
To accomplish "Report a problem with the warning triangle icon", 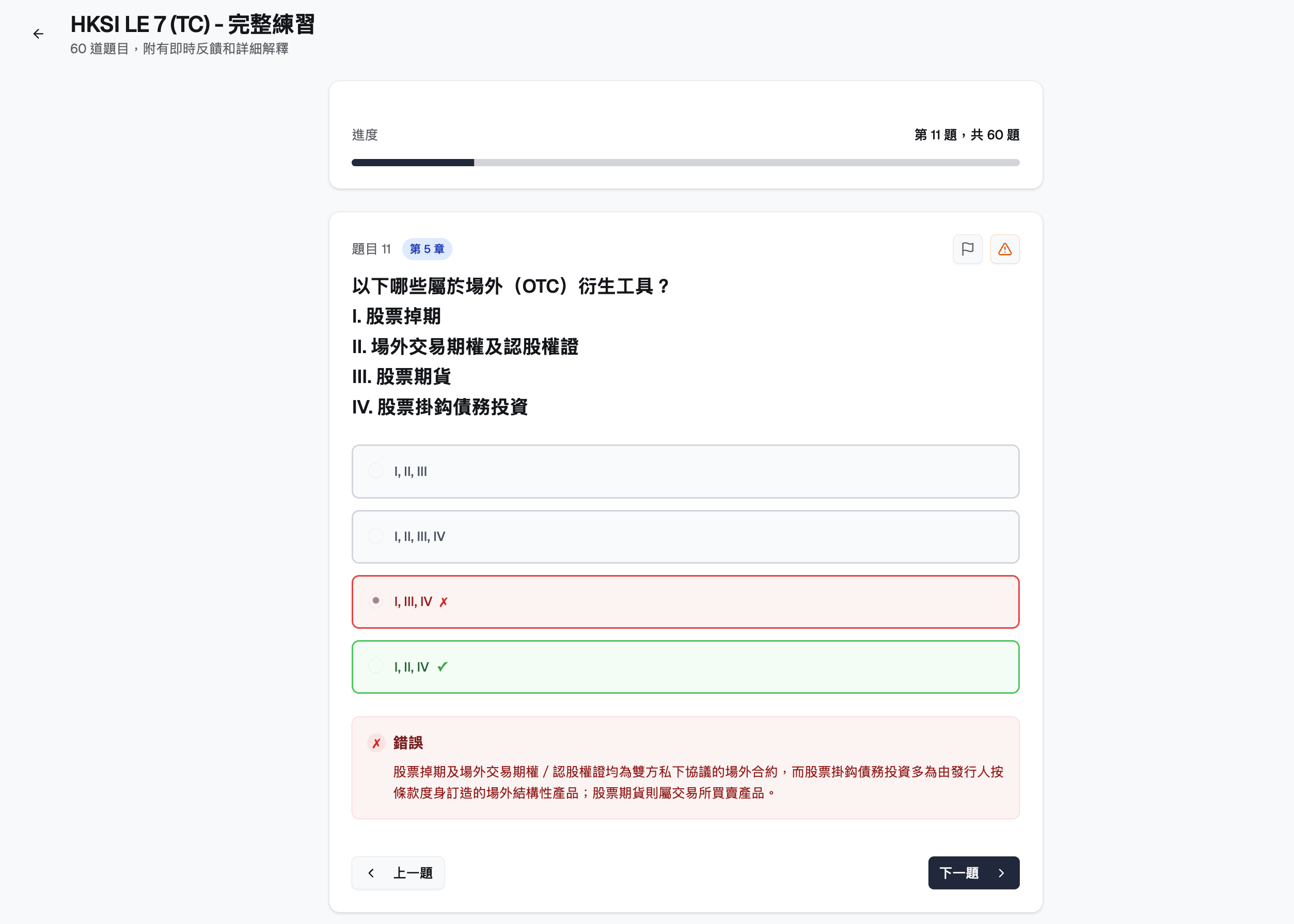I will pyautogui.click(x=1004, y=249).
